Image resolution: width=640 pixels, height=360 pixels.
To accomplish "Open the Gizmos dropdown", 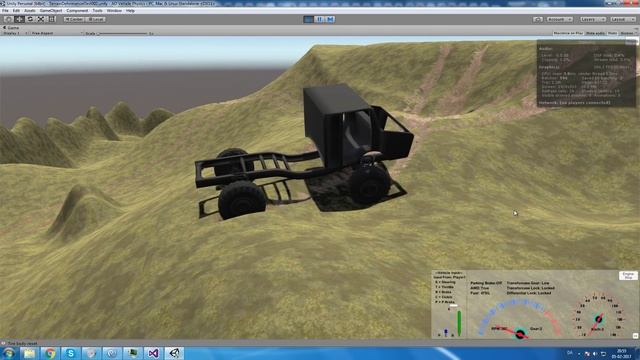I will (x=628, y=33).
